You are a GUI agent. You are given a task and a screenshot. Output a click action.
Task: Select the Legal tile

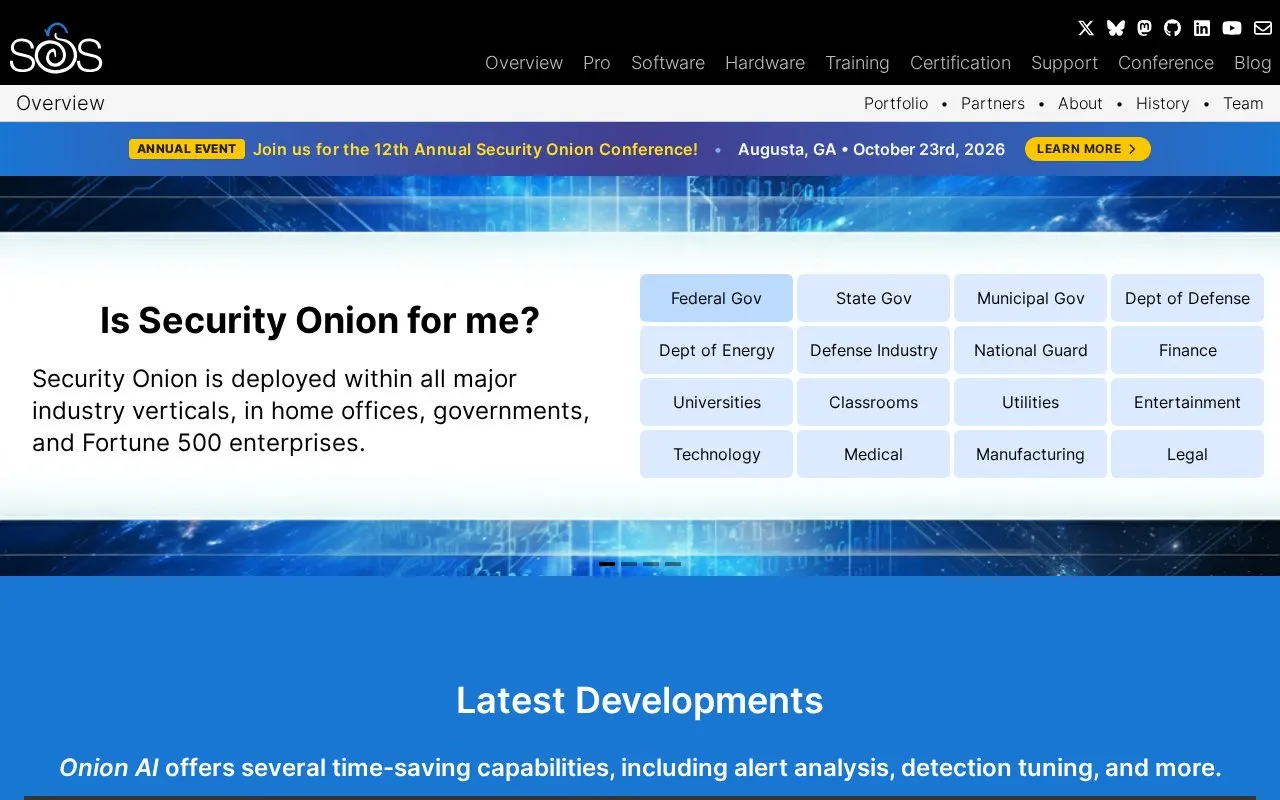1187,454
